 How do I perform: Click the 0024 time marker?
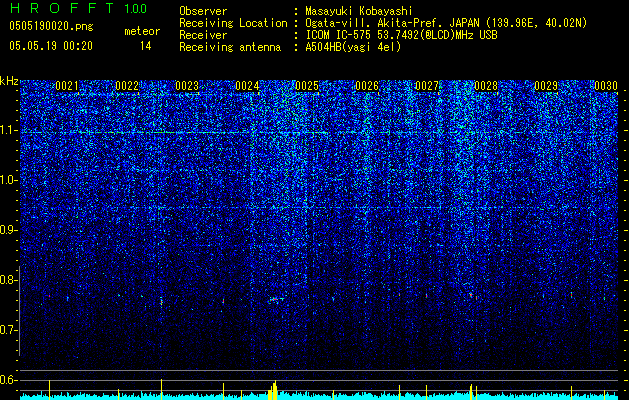(x=247, y=86)
